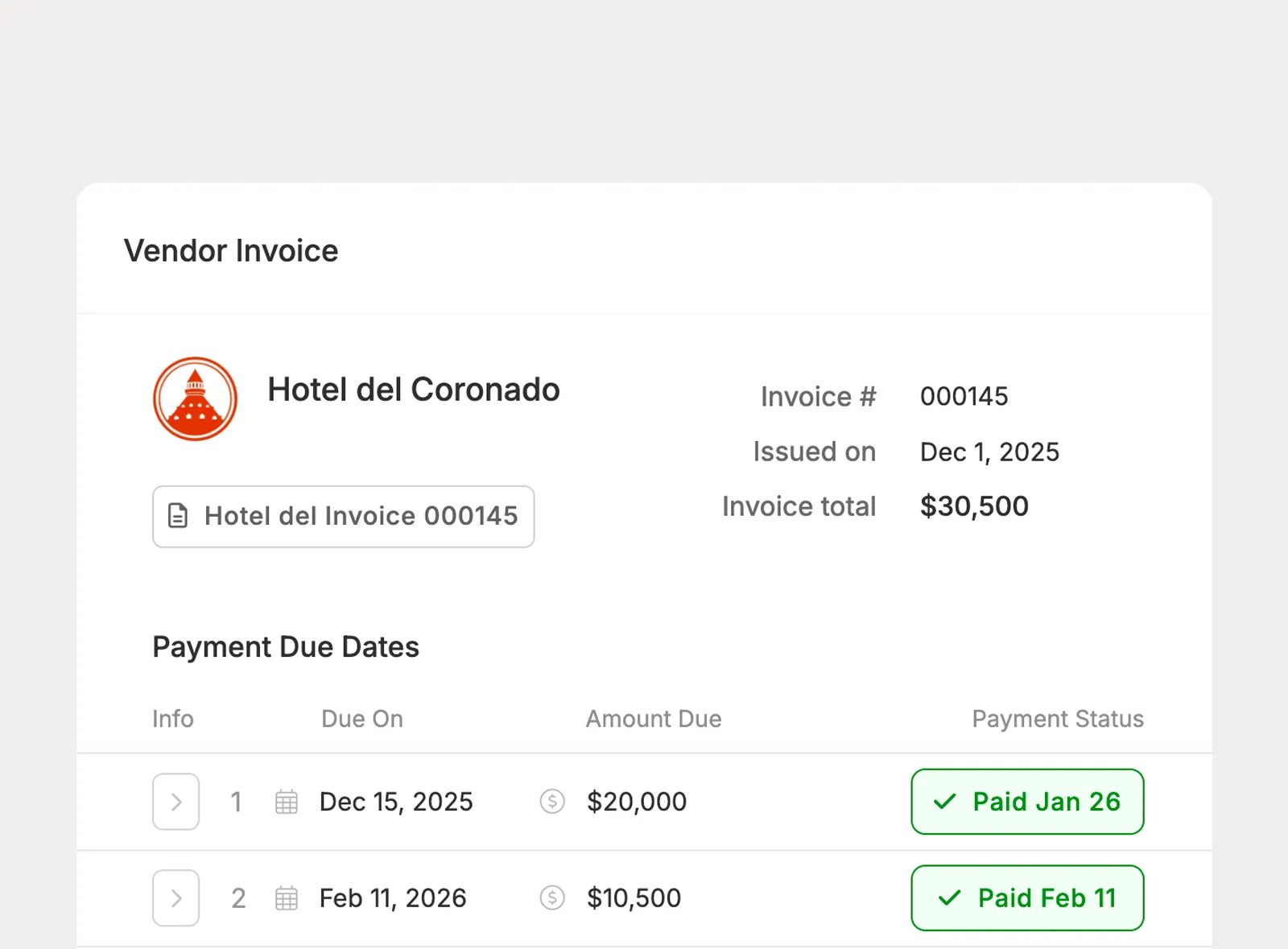Click the Due On column header
Image resolution: width=1288 pixels, height=949 pixels.
[362, 719]
